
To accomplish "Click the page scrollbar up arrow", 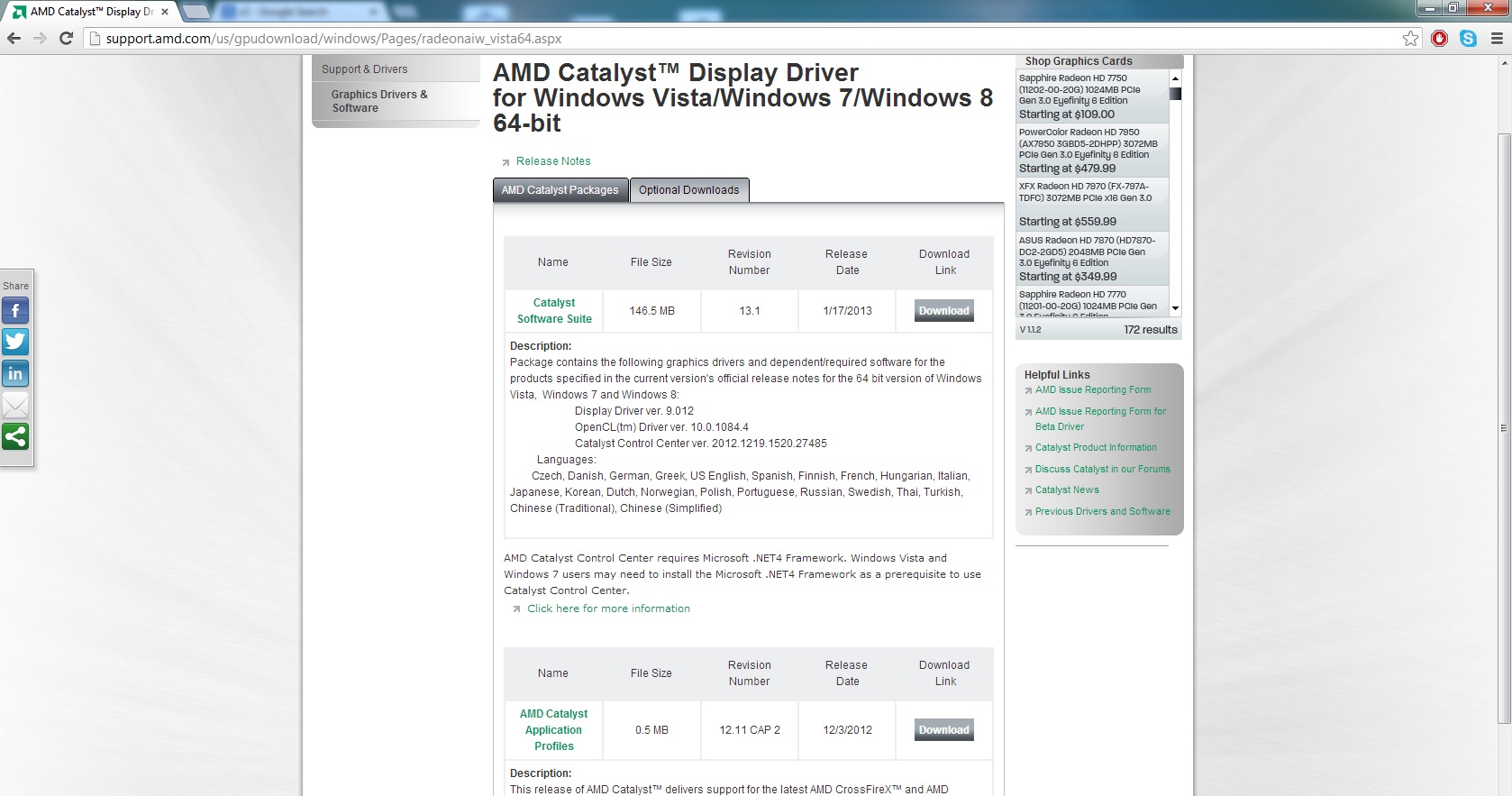I will [1504, 63].
